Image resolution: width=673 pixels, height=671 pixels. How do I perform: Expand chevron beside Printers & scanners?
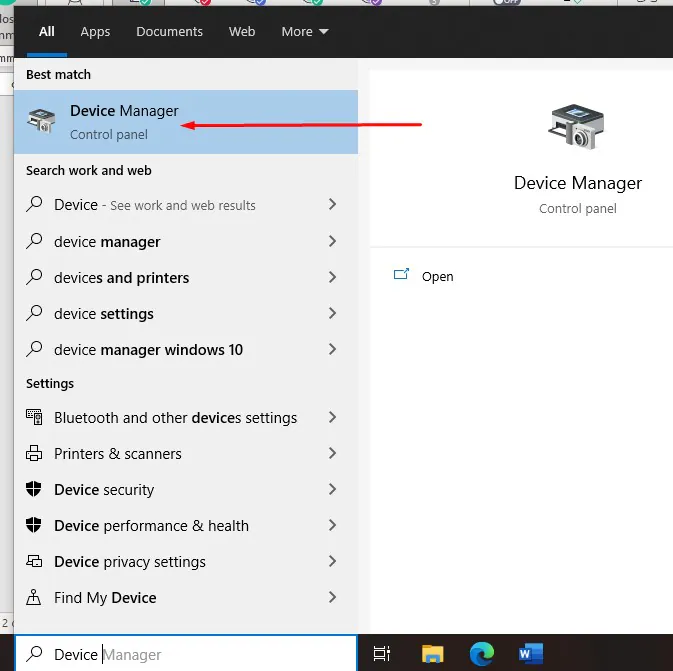(x=332, y=453)
